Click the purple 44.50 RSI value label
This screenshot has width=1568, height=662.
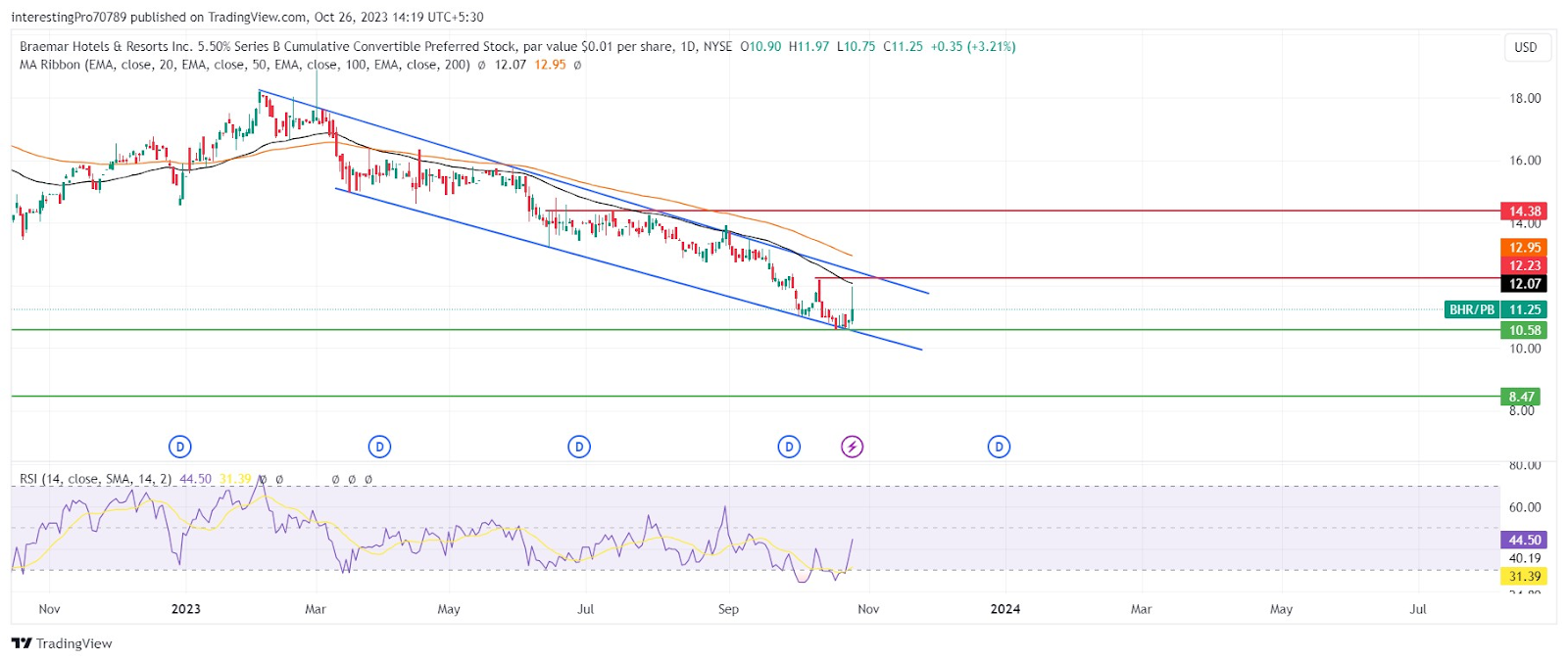pyautogui.click(x=1524, y=540)
